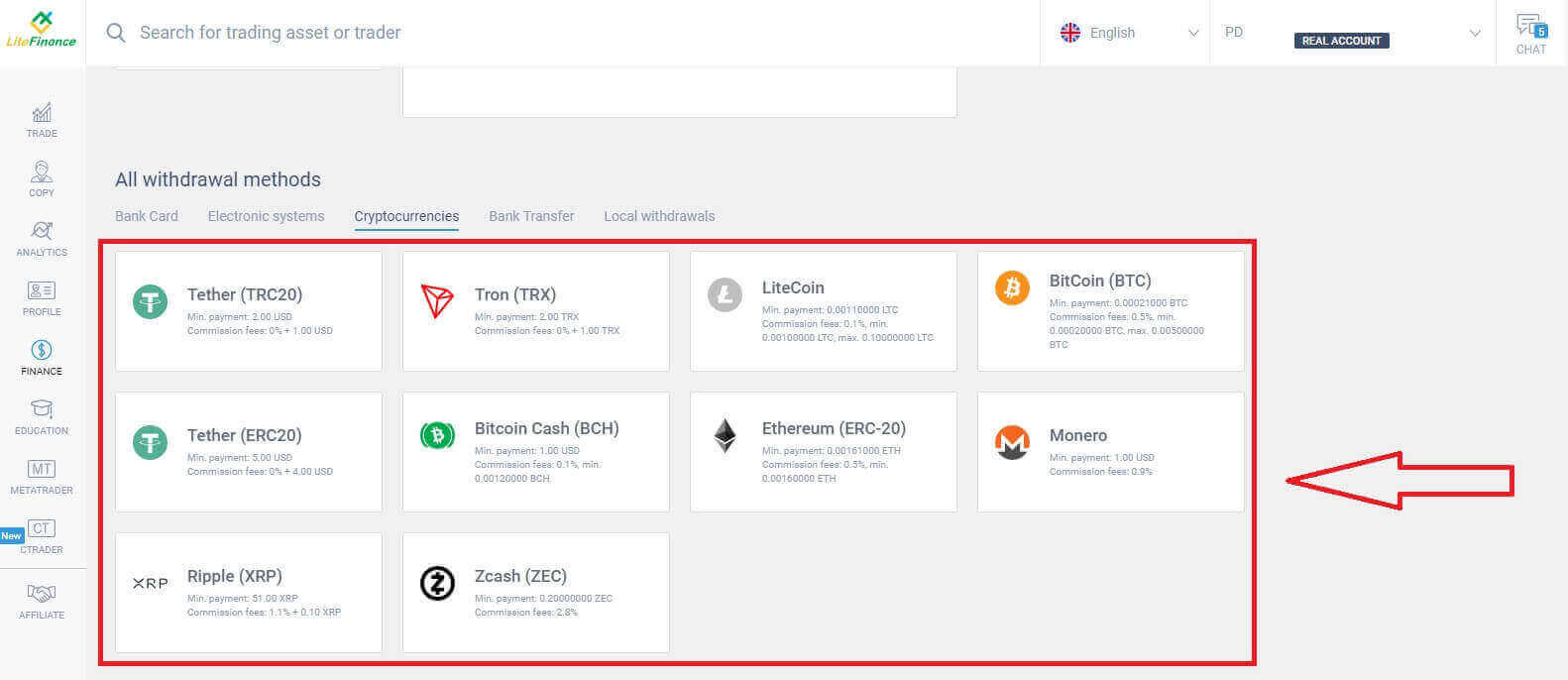Choose Tether (TRC20) withdrawal method
The height and width of the screenshot is (680, 1568).
249,311
